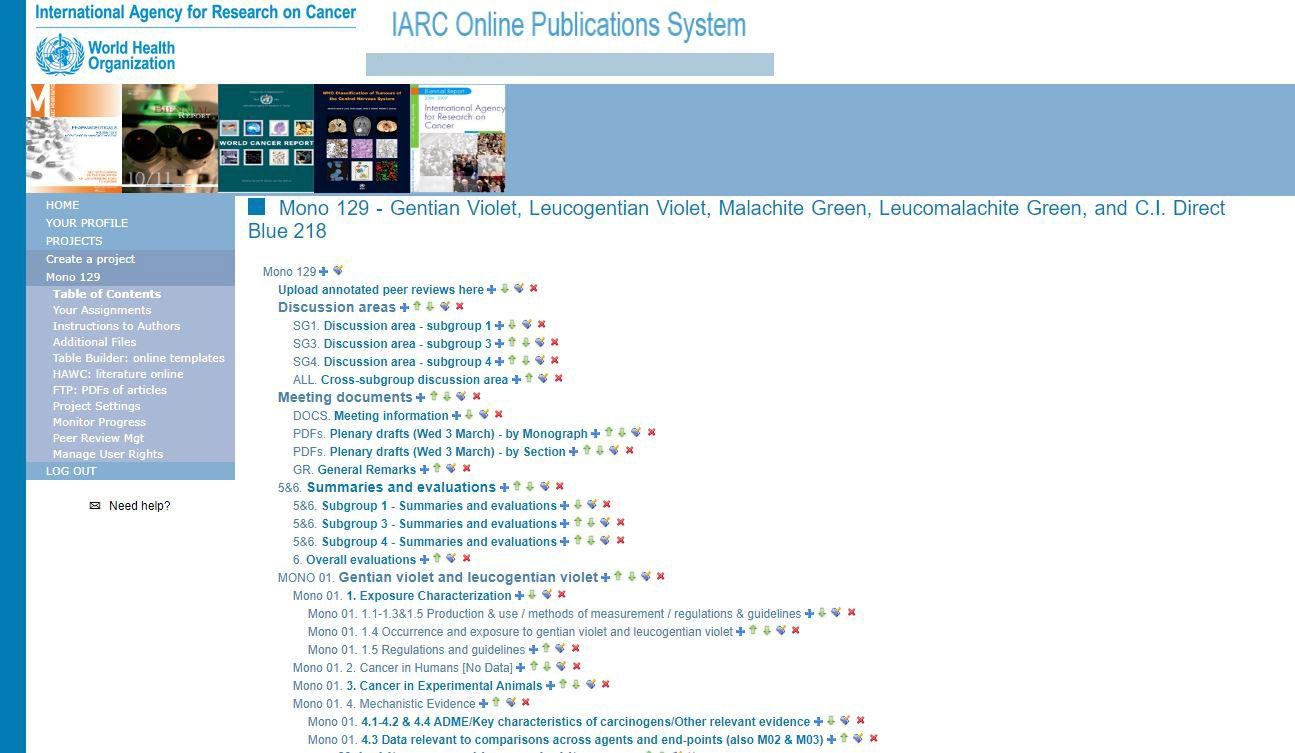Click edit icon beside 'General Remarks'
1295x753 pixels.
(x=451, y=469)
